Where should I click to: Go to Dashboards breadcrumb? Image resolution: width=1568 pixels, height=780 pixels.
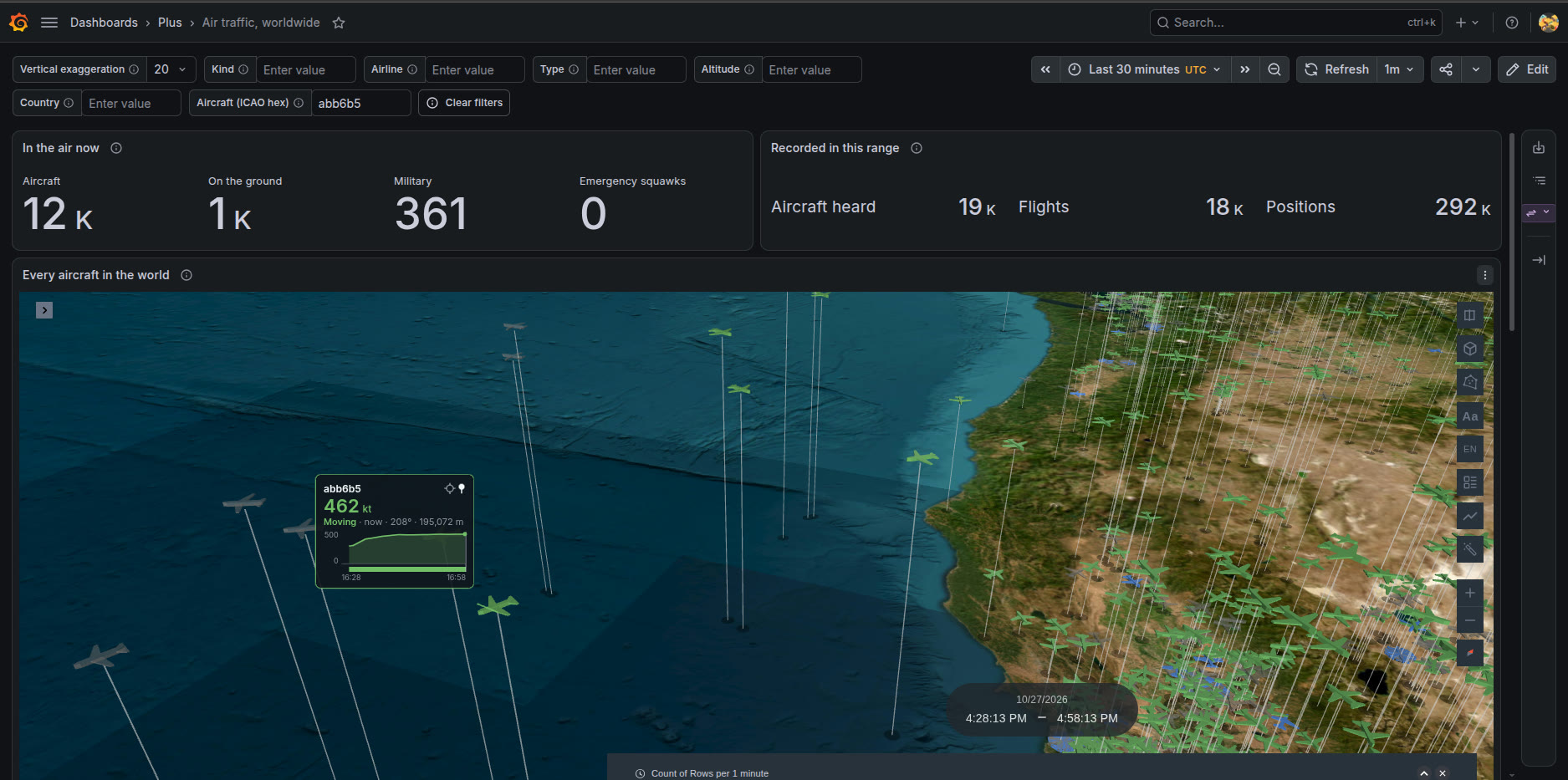pyautogui.click(x=104, y=23)
